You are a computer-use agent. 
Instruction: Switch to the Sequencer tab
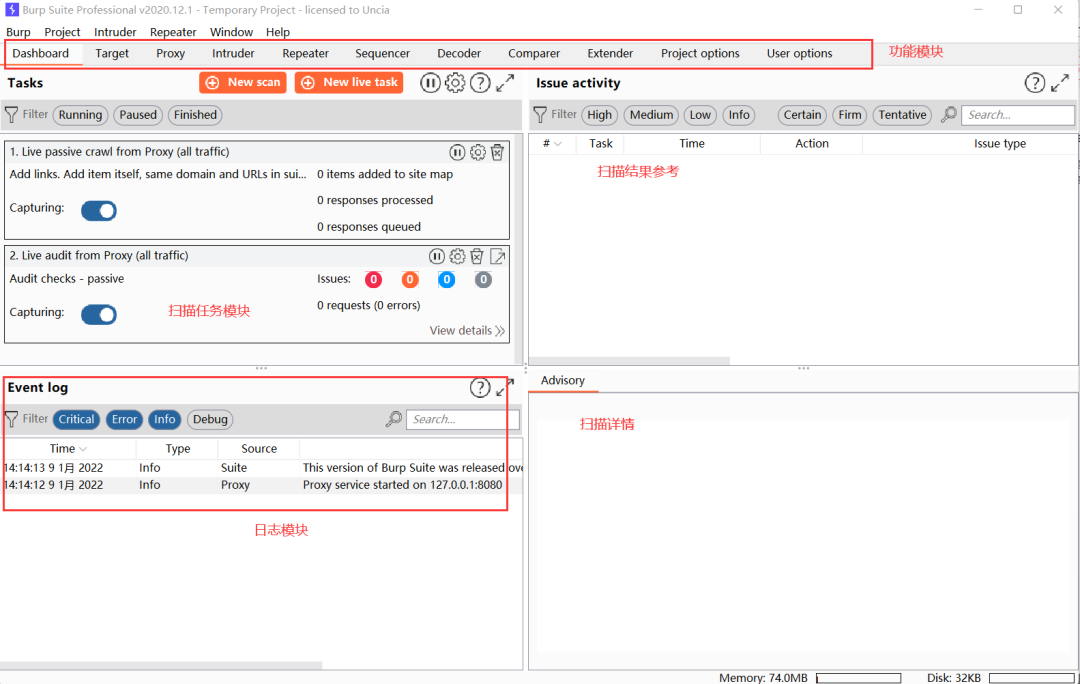click(x=382, y=54)
